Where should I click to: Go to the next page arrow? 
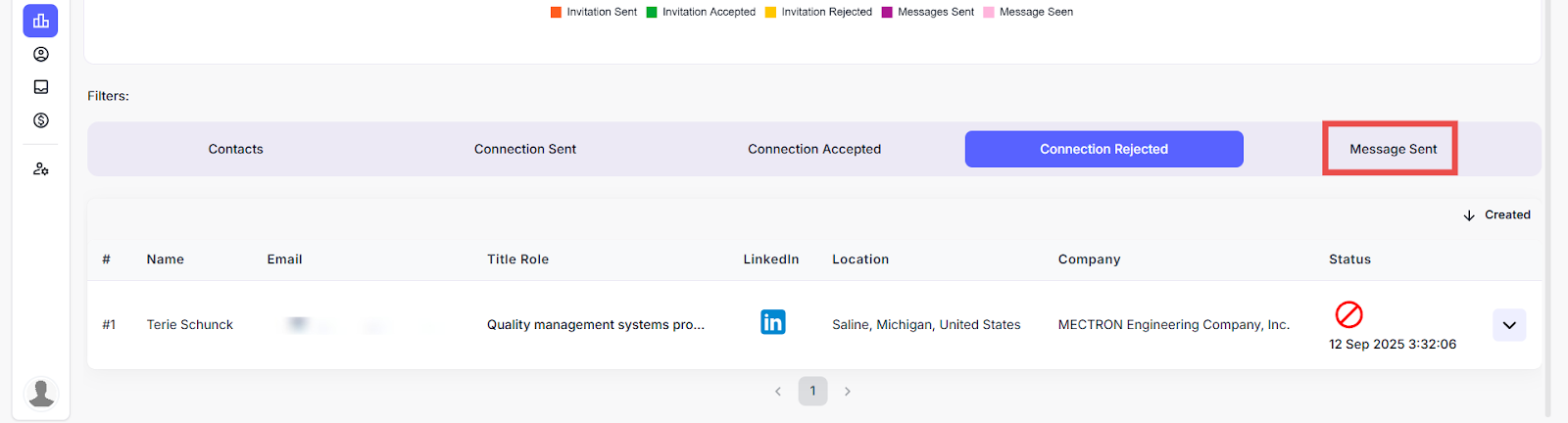848,392
